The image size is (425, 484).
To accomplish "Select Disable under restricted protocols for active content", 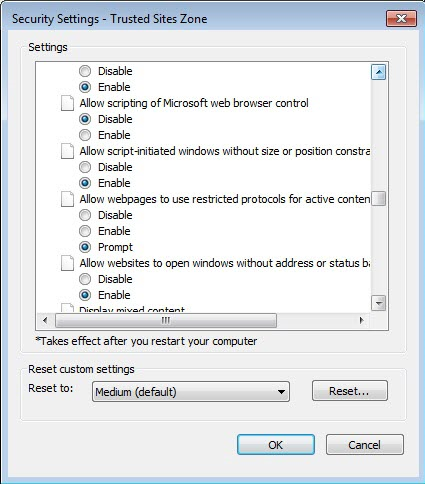I will pyautogui.click(x=85, y=215).
